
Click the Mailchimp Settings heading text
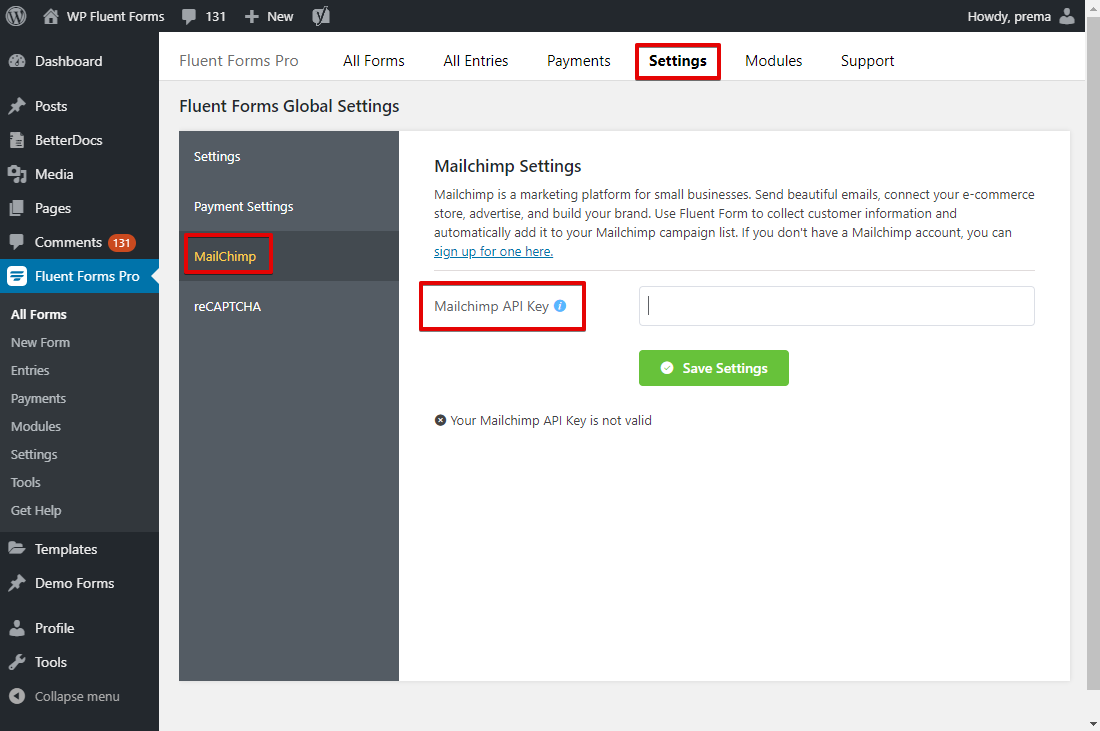[x=508, y=166]
